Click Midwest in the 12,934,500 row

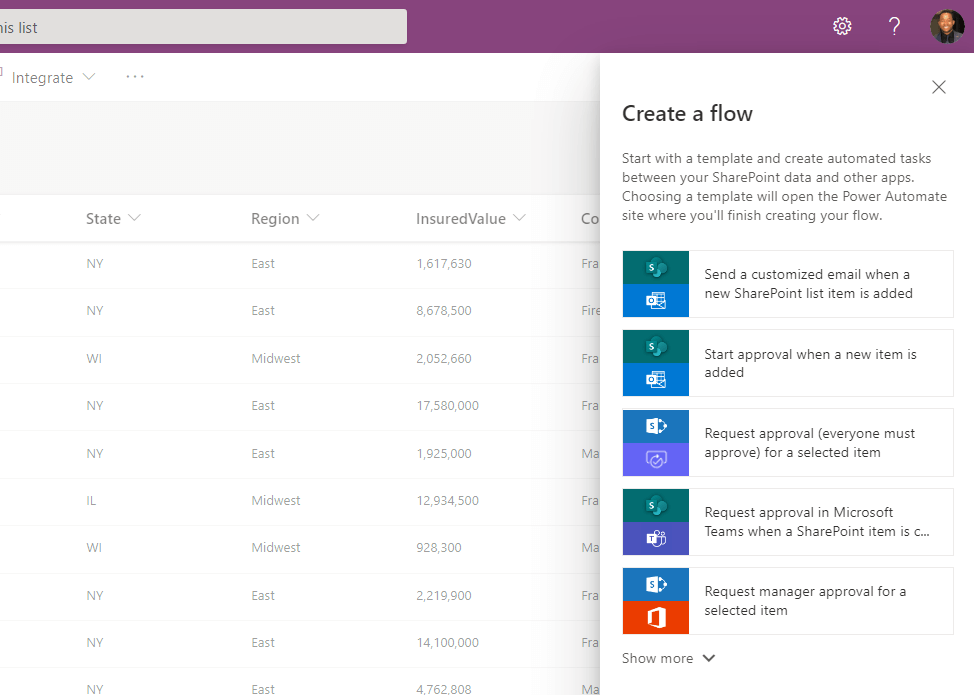click(x=276, y=501)
